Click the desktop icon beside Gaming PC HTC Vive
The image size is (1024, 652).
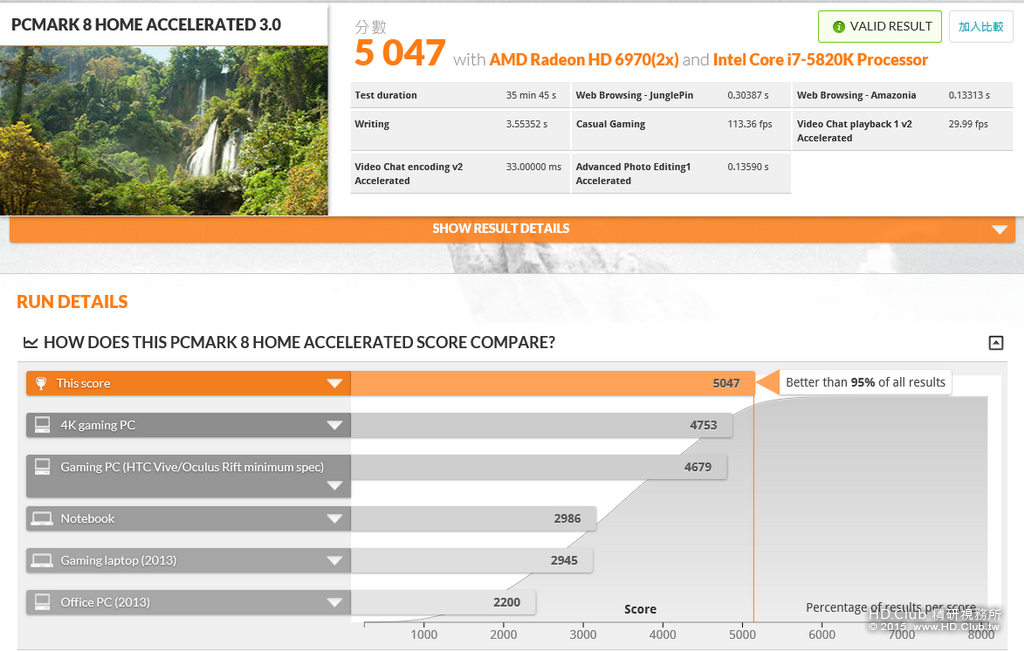click(x=42, y=467)
